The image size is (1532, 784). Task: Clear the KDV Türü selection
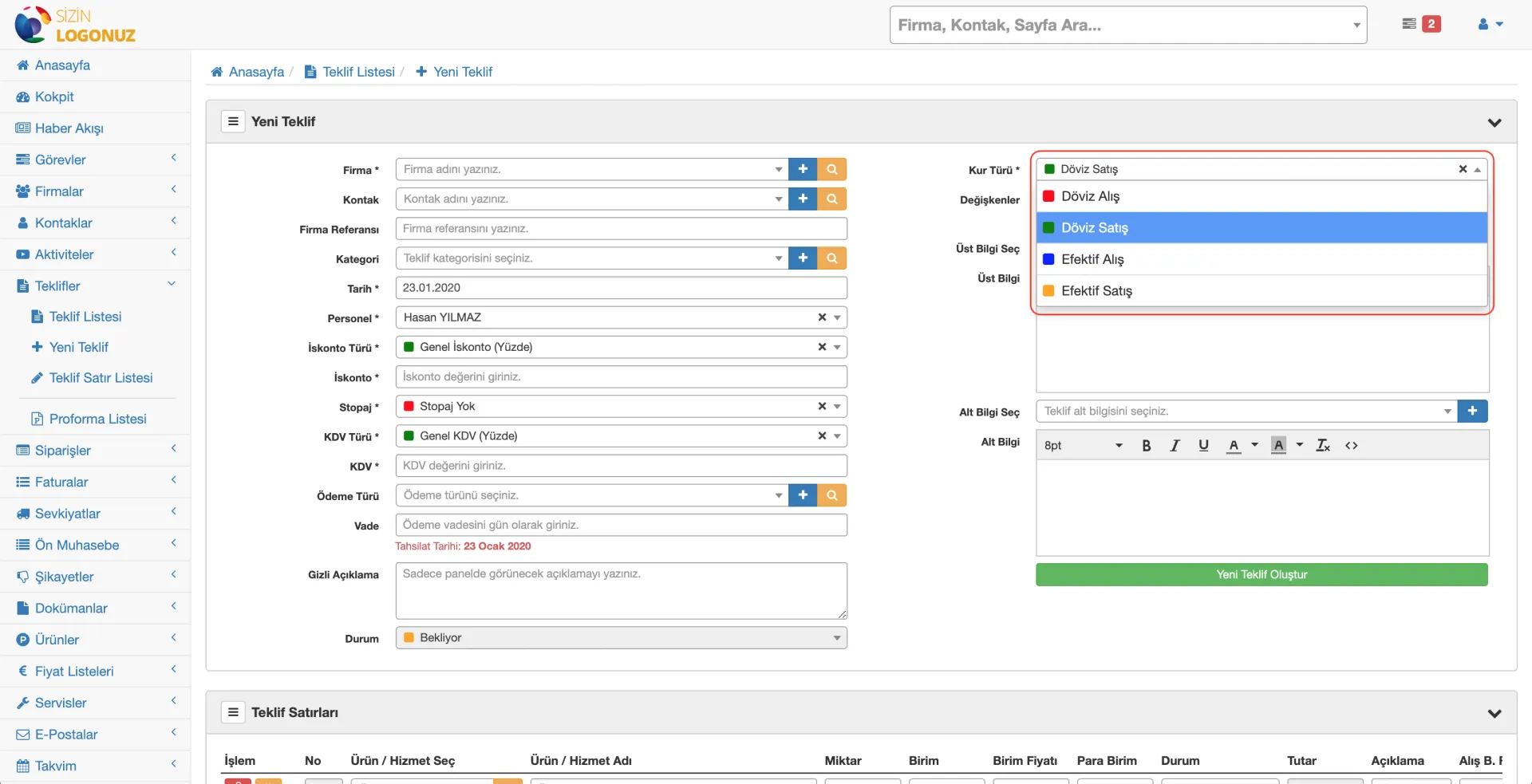pos(822,436)
